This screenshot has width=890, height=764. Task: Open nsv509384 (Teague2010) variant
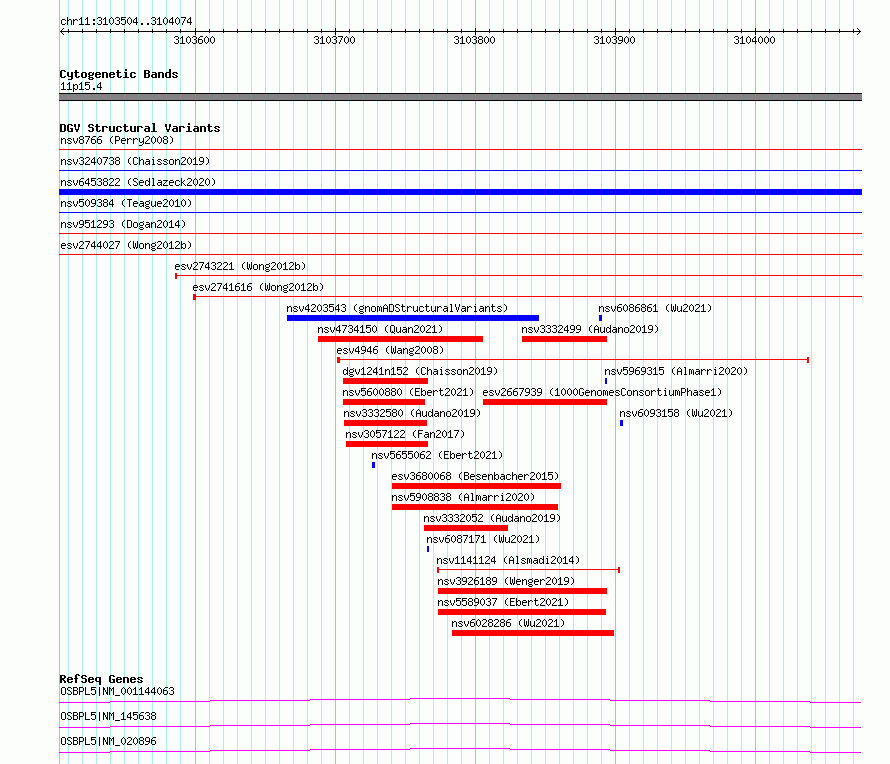(126, 203)
